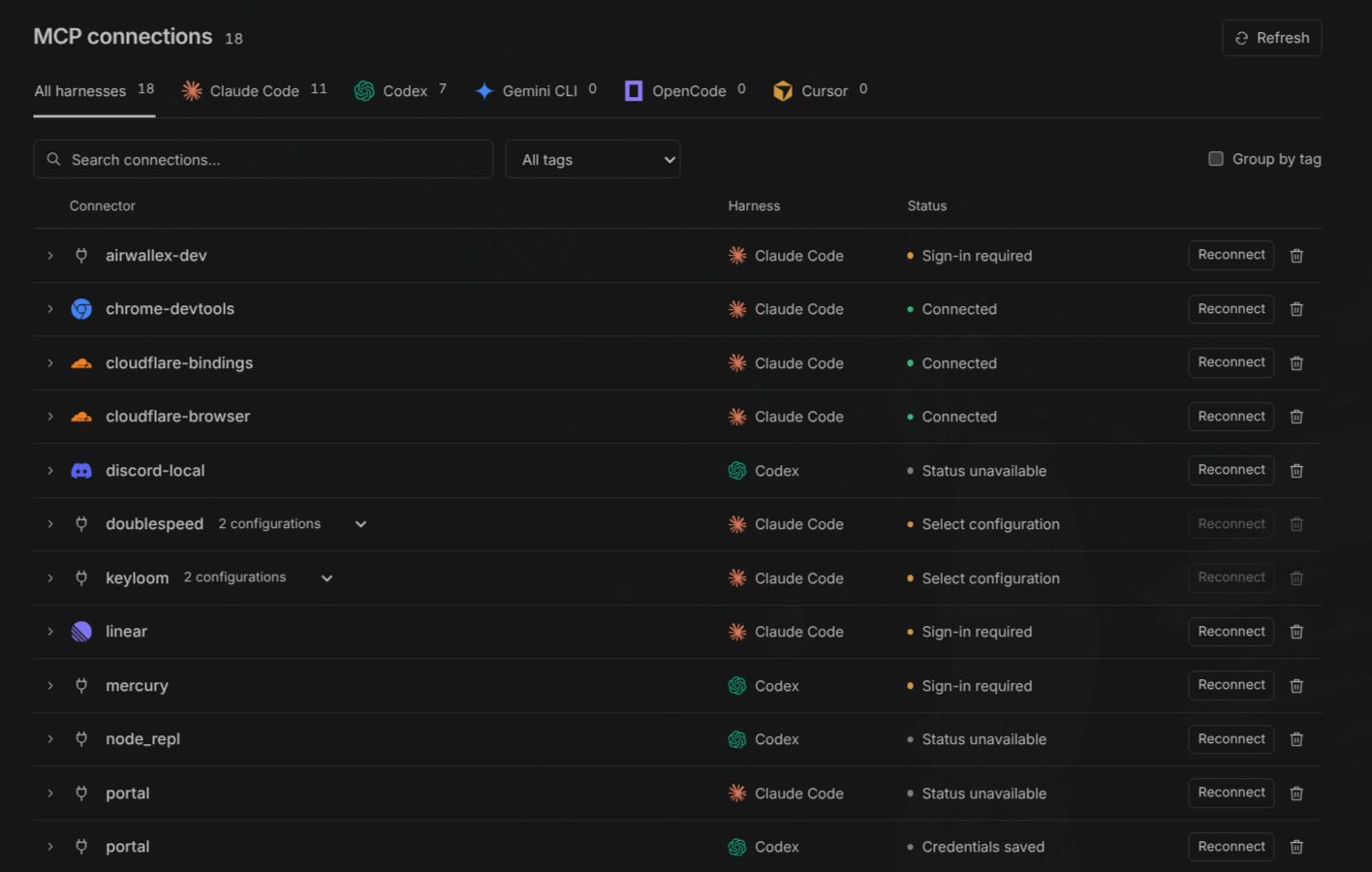
Task: Open the Gemini CLI tab
Action: click(536, 90)
